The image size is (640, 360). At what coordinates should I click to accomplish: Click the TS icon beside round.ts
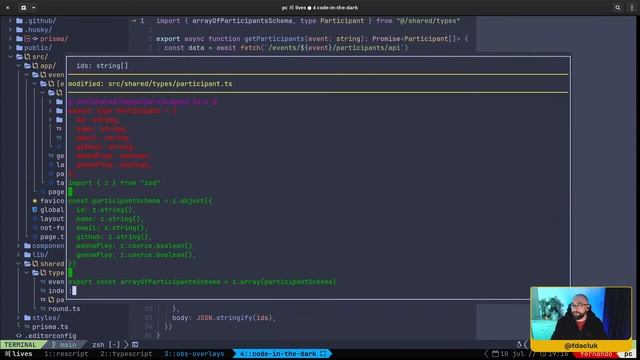(43, 309)
